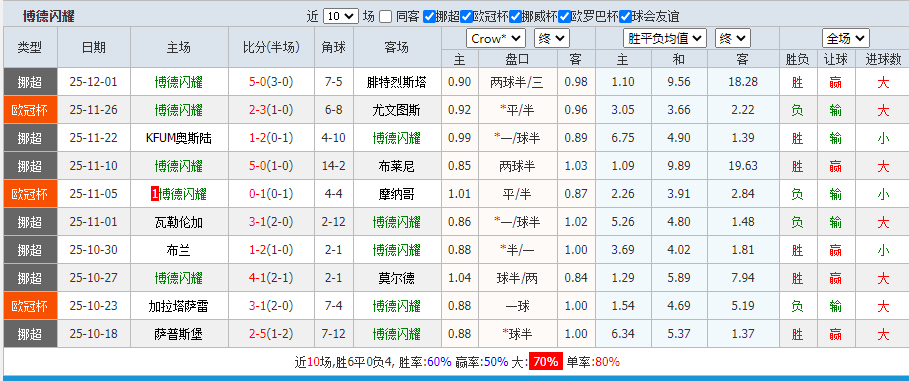This screenshot has width=909, height=381.
Task: Open 腓特烈斯塔 away team link
Action: 397,82
